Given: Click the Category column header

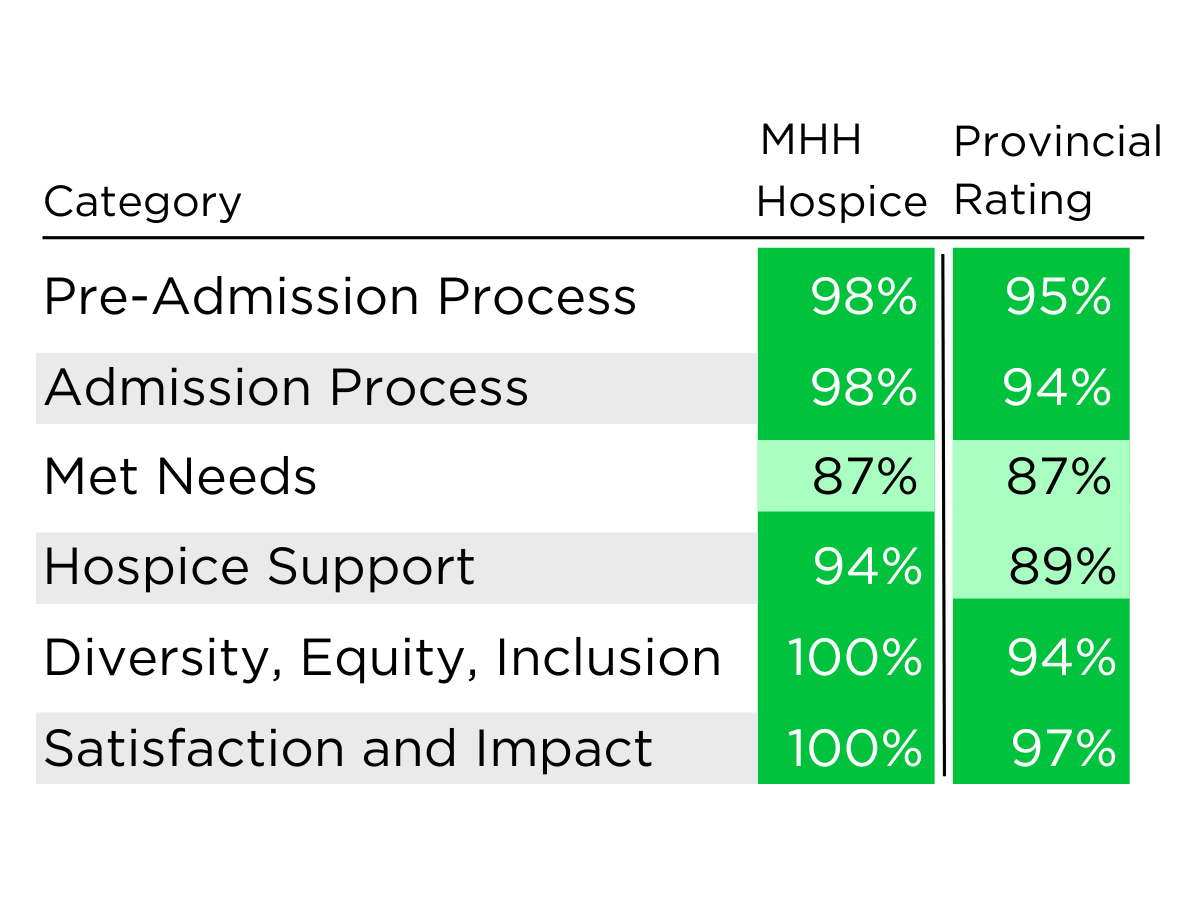Looking at the screenshot, I should pyautogui.click(x=143, y=202).
